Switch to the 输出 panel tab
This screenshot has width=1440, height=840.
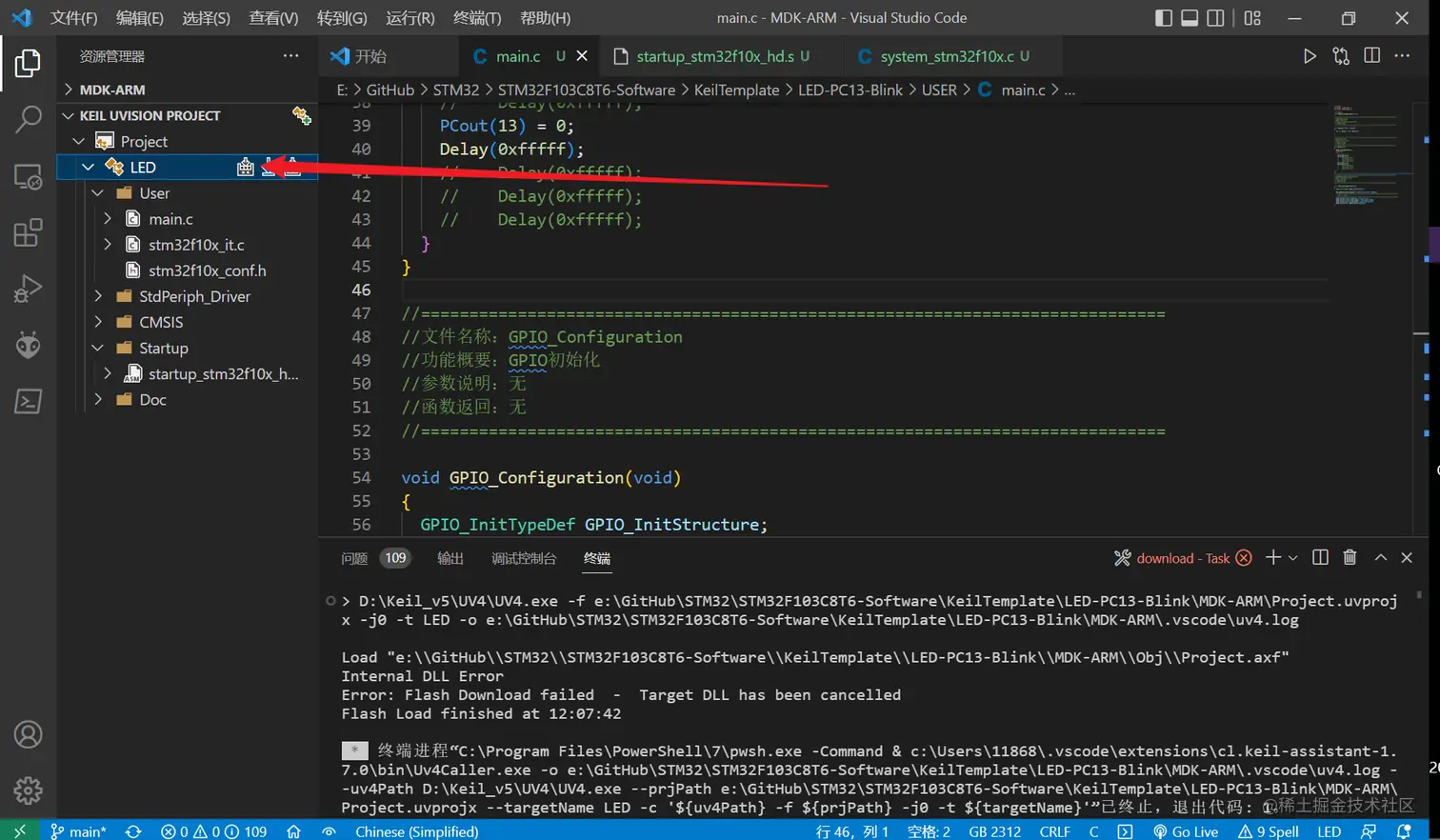coord(450,558)
